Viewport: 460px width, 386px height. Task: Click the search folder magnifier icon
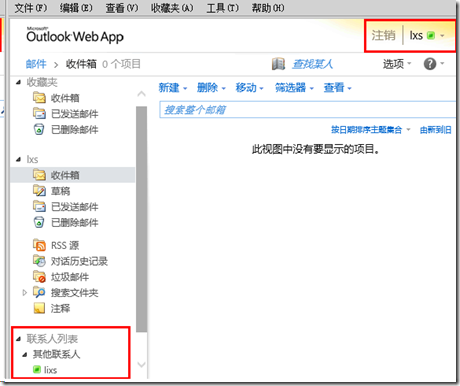(x=39, y=292)
